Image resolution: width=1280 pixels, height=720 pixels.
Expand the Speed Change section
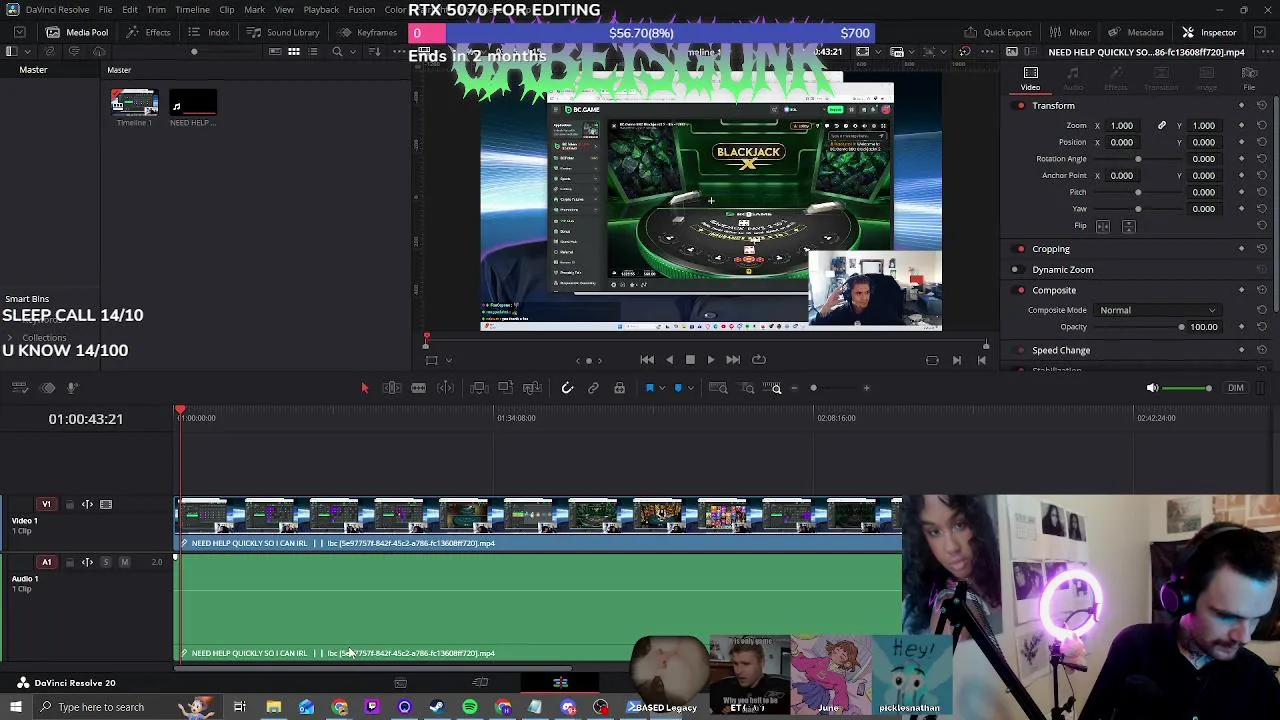pyautogui.click(x=1061, y=351)
